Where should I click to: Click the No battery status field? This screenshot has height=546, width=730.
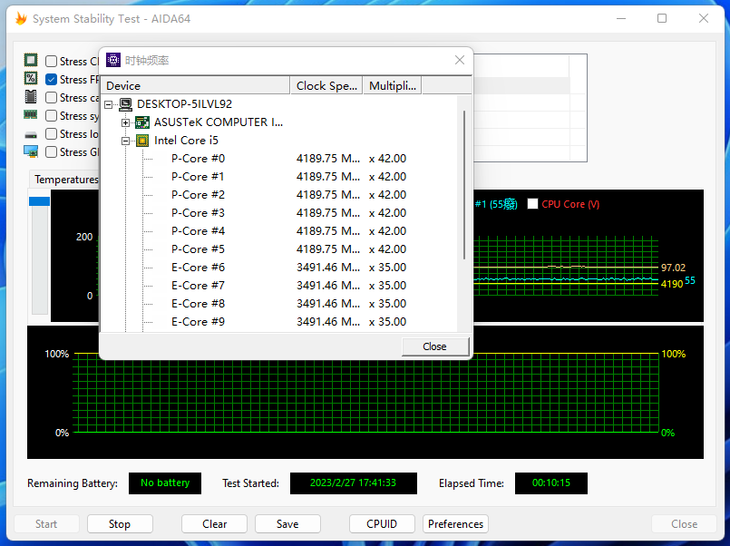point(165,483)
